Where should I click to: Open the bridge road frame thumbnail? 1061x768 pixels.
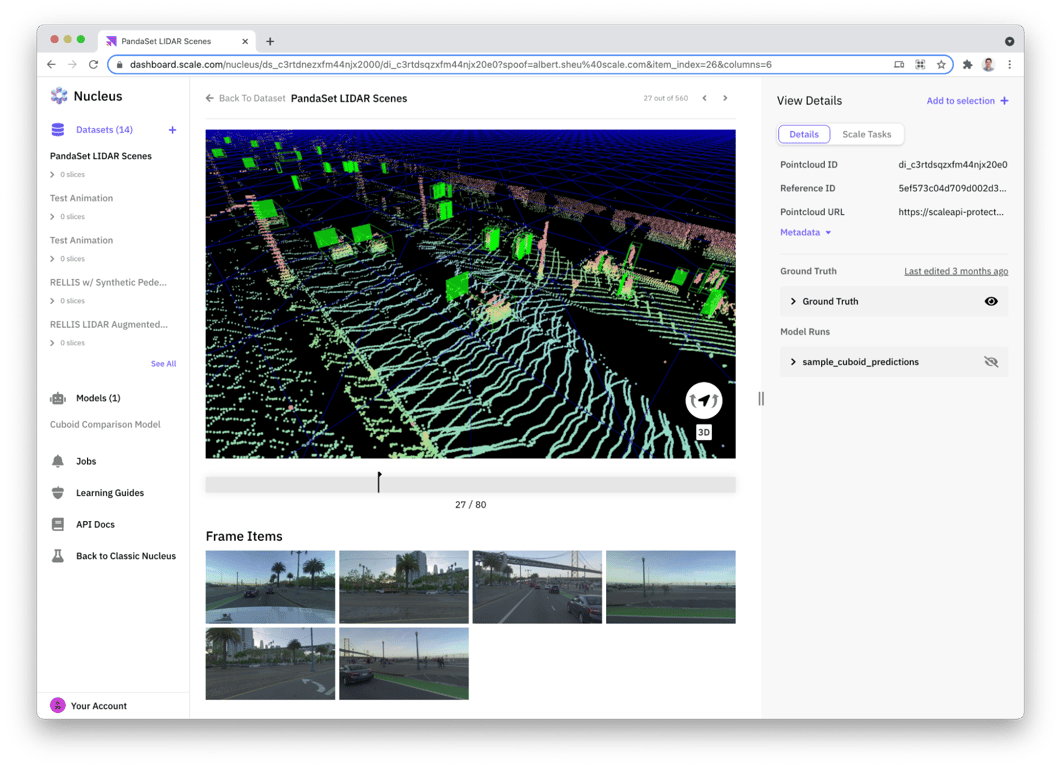(537, 587)
